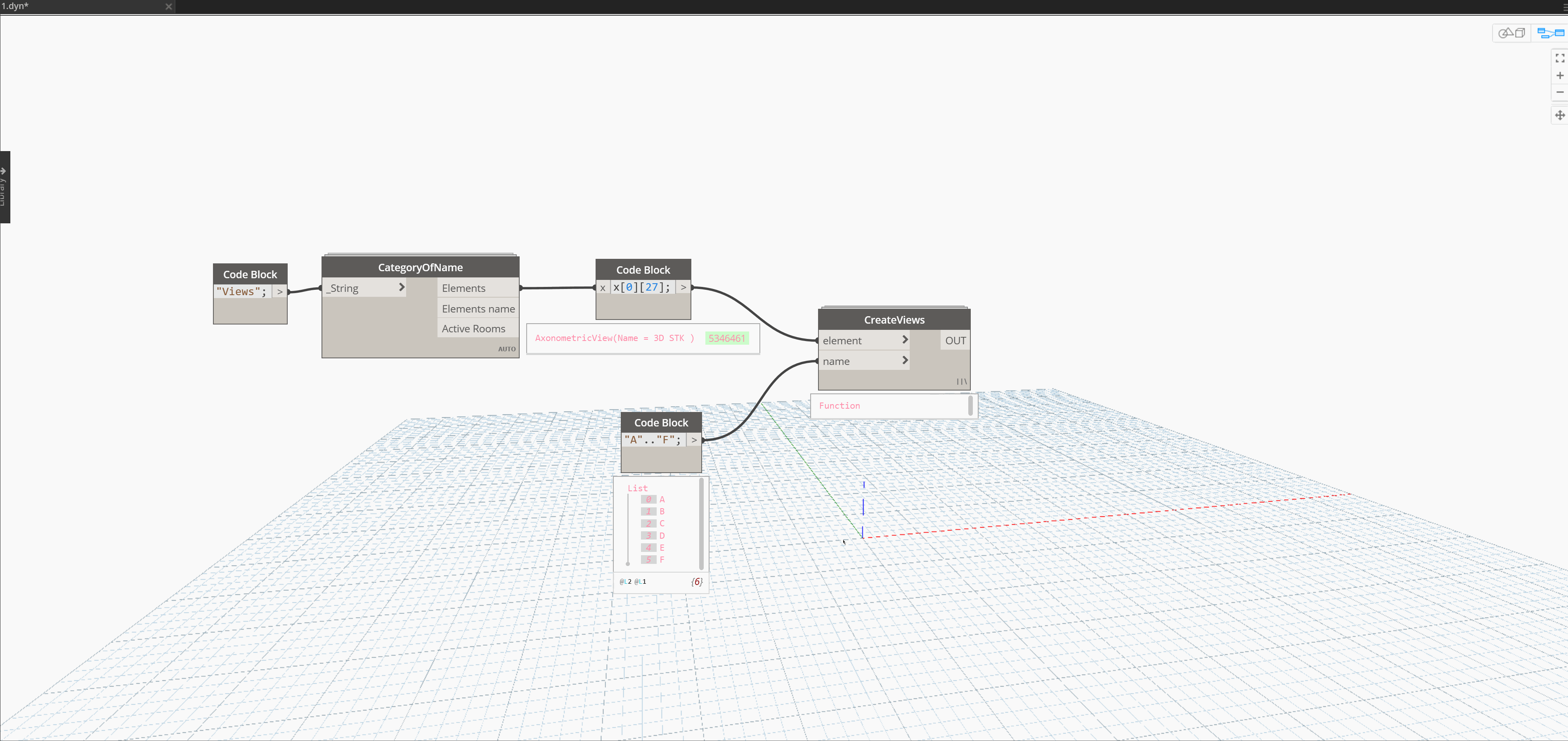Open element input port chevron options
The image size is (1568, 741).
(x=905, y=340)
